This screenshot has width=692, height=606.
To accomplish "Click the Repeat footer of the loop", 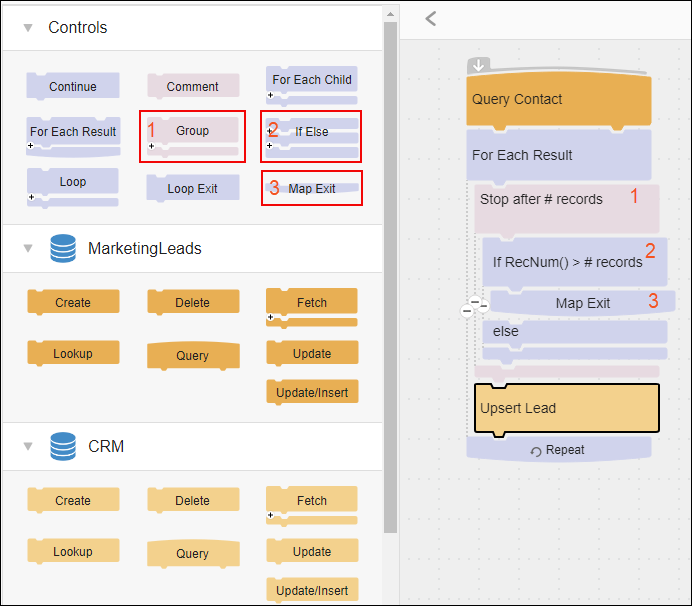I will (x=559, y=450).
